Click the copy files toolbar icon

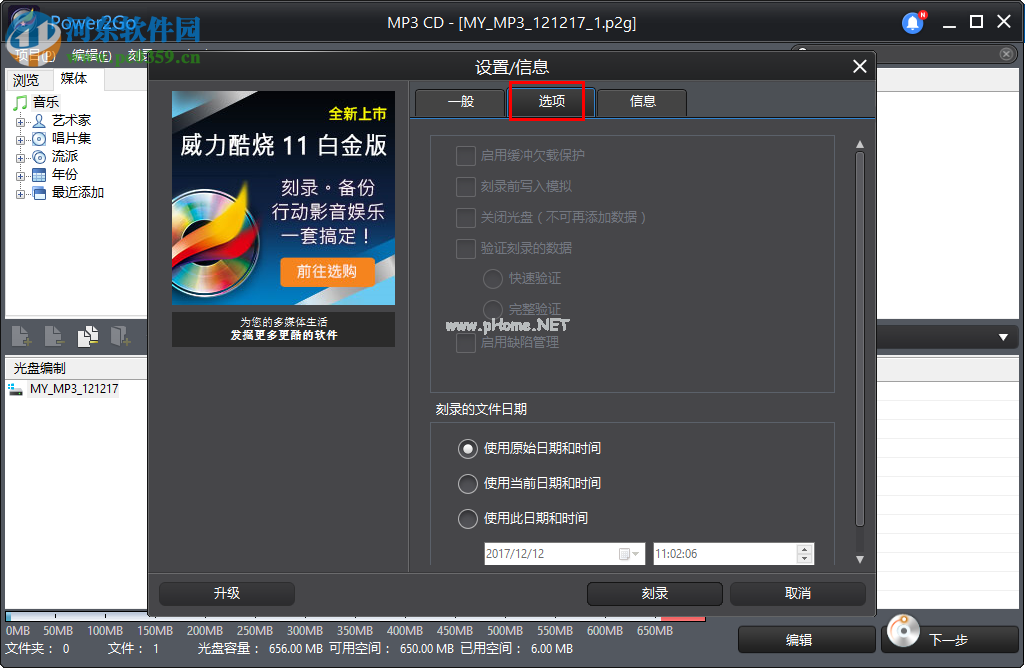point(87,336)
